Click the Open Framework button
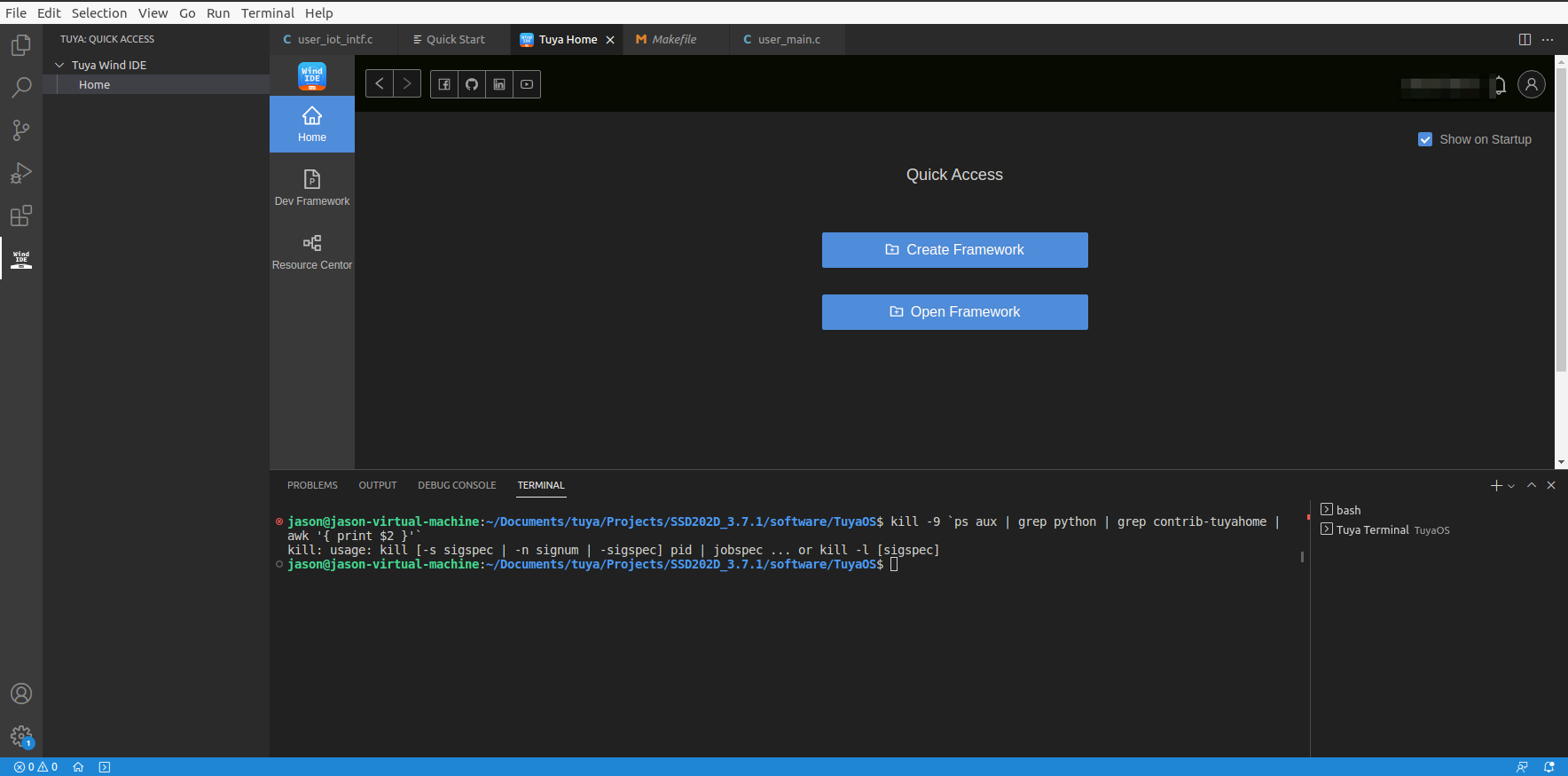The image size is (1568, 776). [955, 312]
